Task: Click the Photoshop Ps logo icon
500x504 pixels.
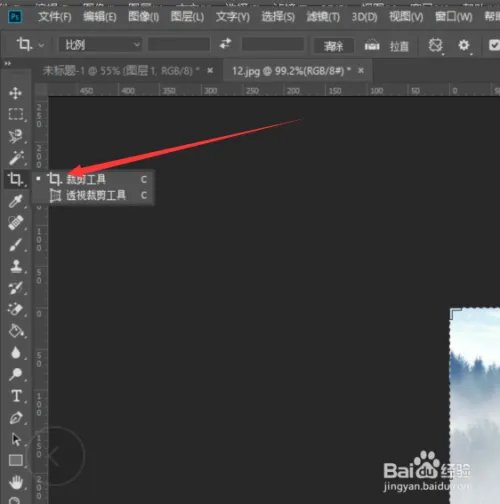Action: [x=15, y=16]
